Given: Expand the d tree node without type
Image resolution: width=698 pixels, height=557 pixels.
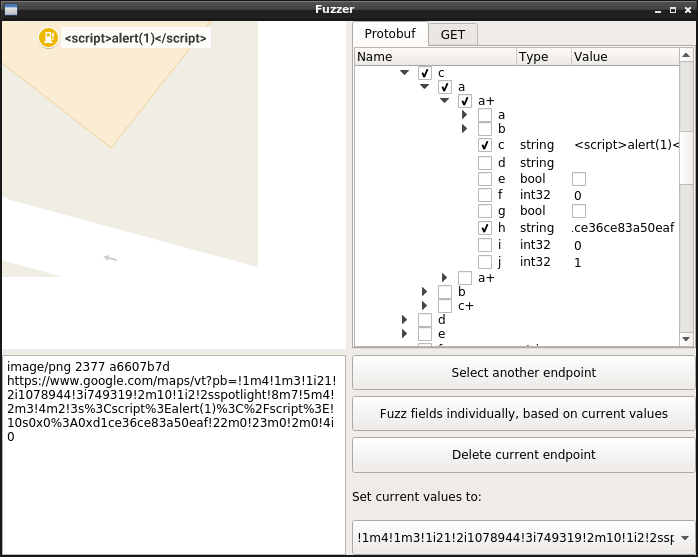Looking at the screenshot, I should (404, 320).
